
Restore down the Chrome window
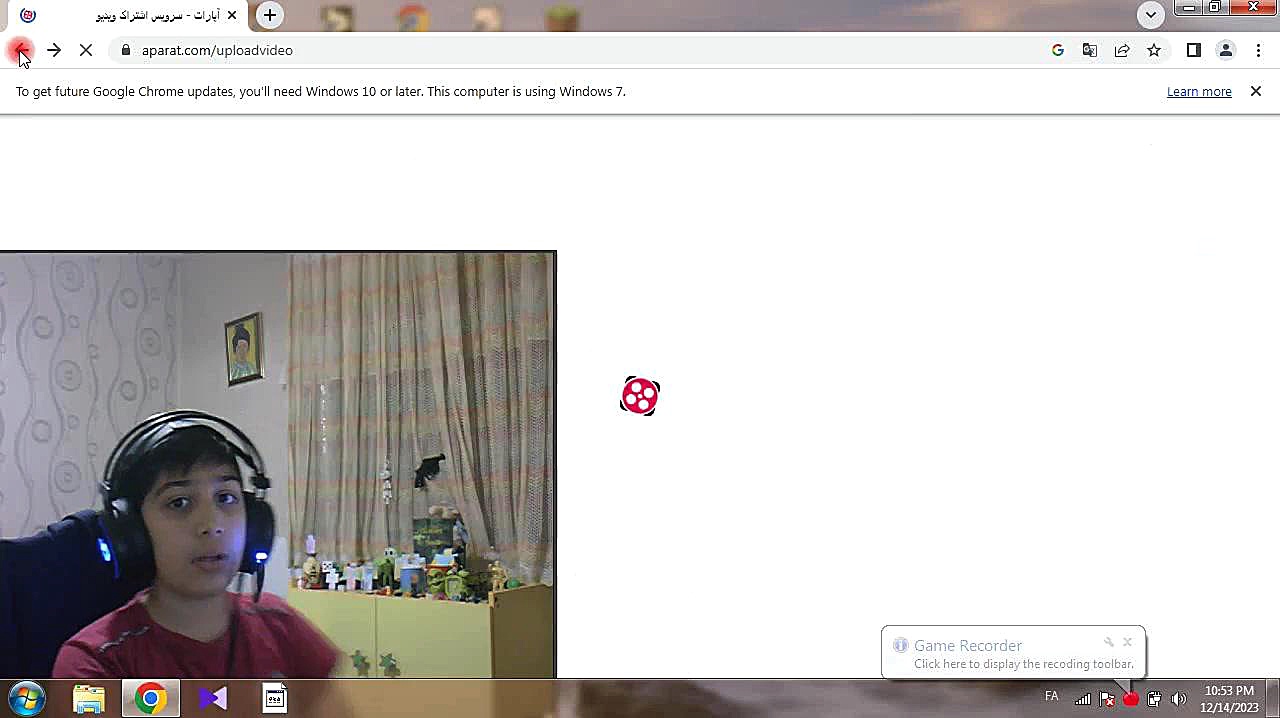tap(1214, 8)
